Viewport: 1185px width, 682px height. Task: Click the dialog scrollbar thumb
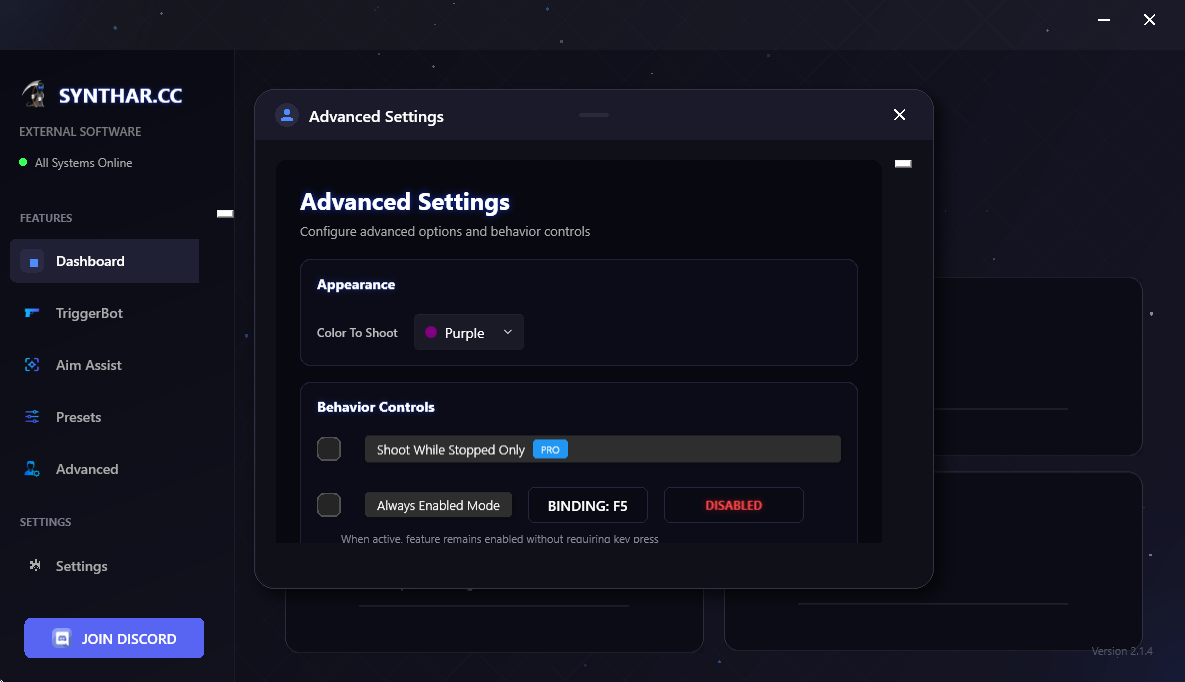click(903, 163)
